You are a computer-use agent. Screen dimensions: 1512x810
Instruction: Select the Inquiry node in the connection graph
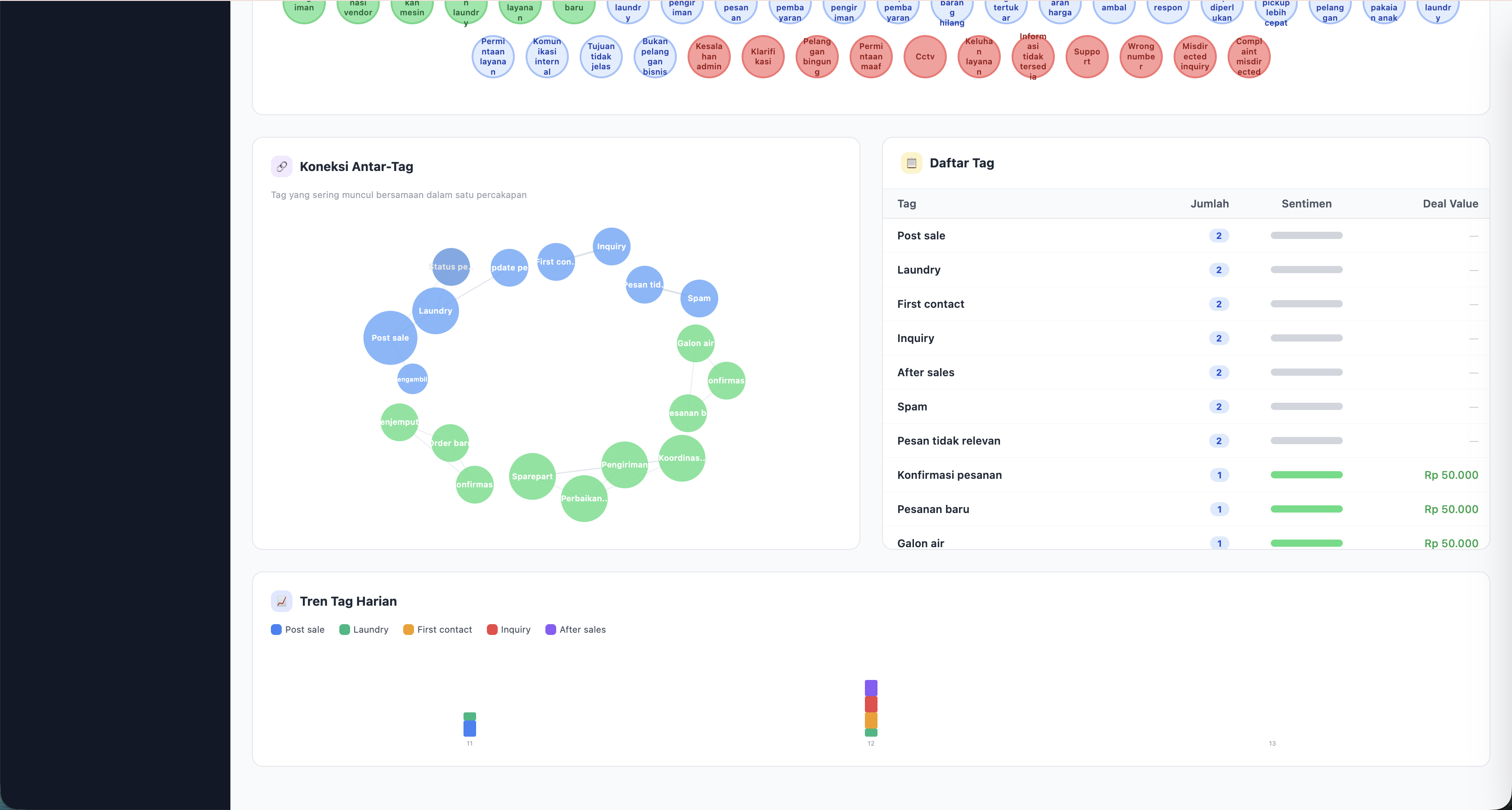pos(611,247)
